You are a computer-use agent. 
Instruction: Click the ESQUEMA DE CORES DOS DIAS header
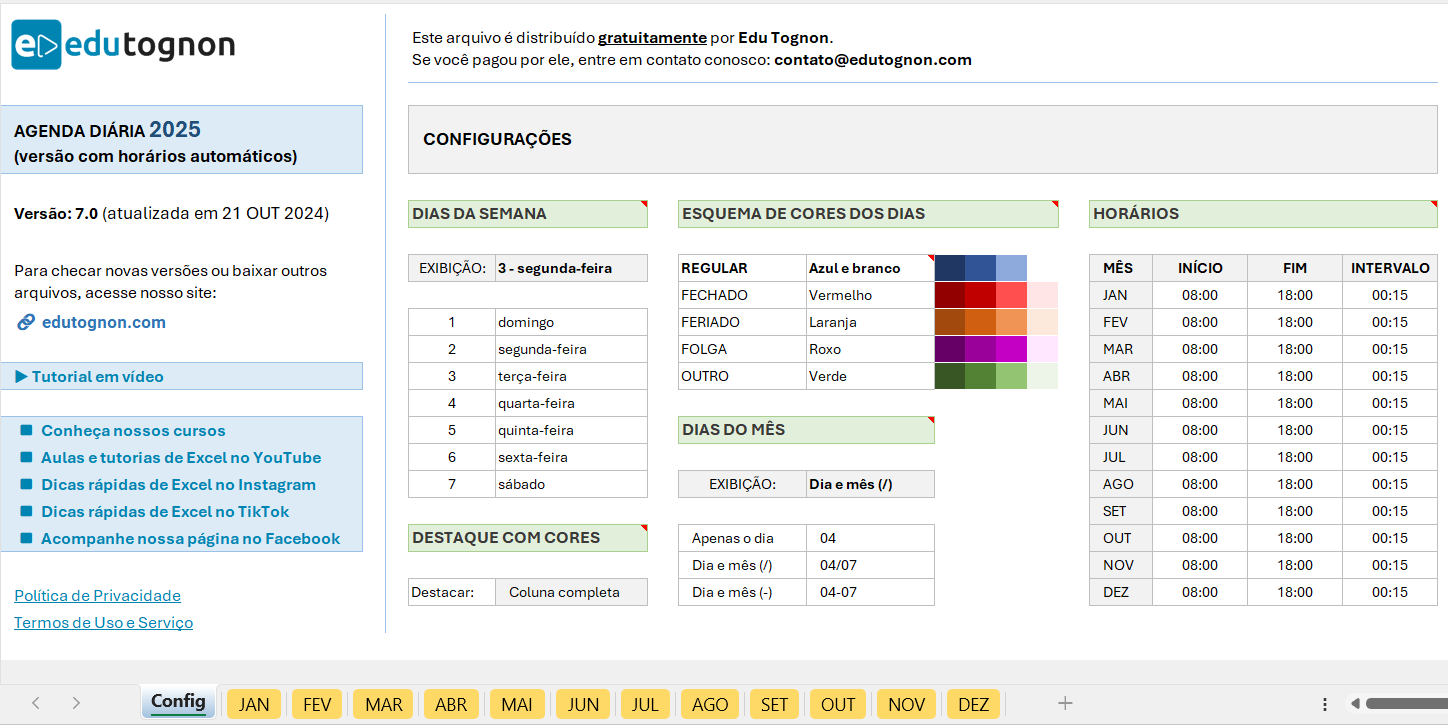868,214
